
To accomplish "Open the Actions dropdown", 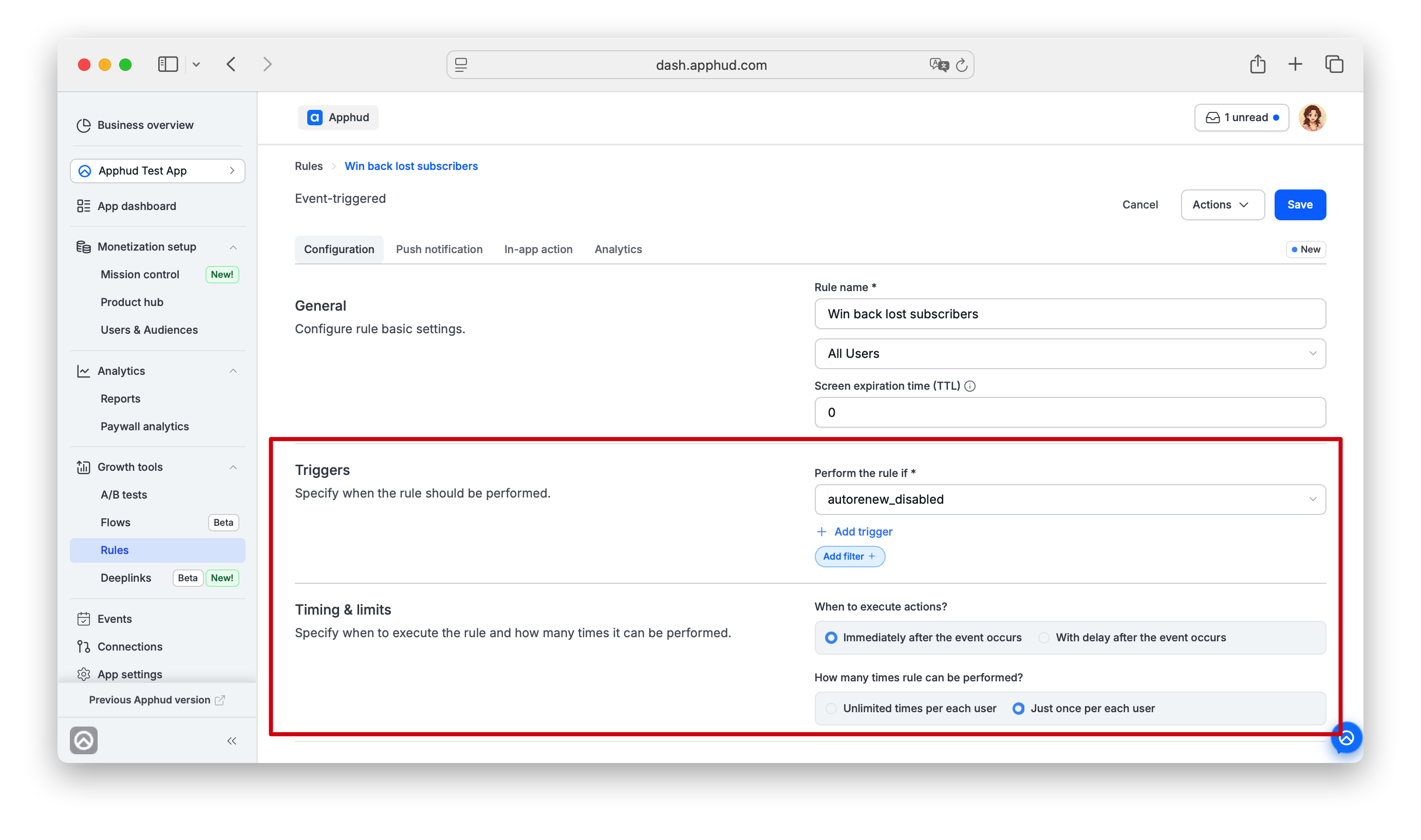I will click(x=1222, y=204).
